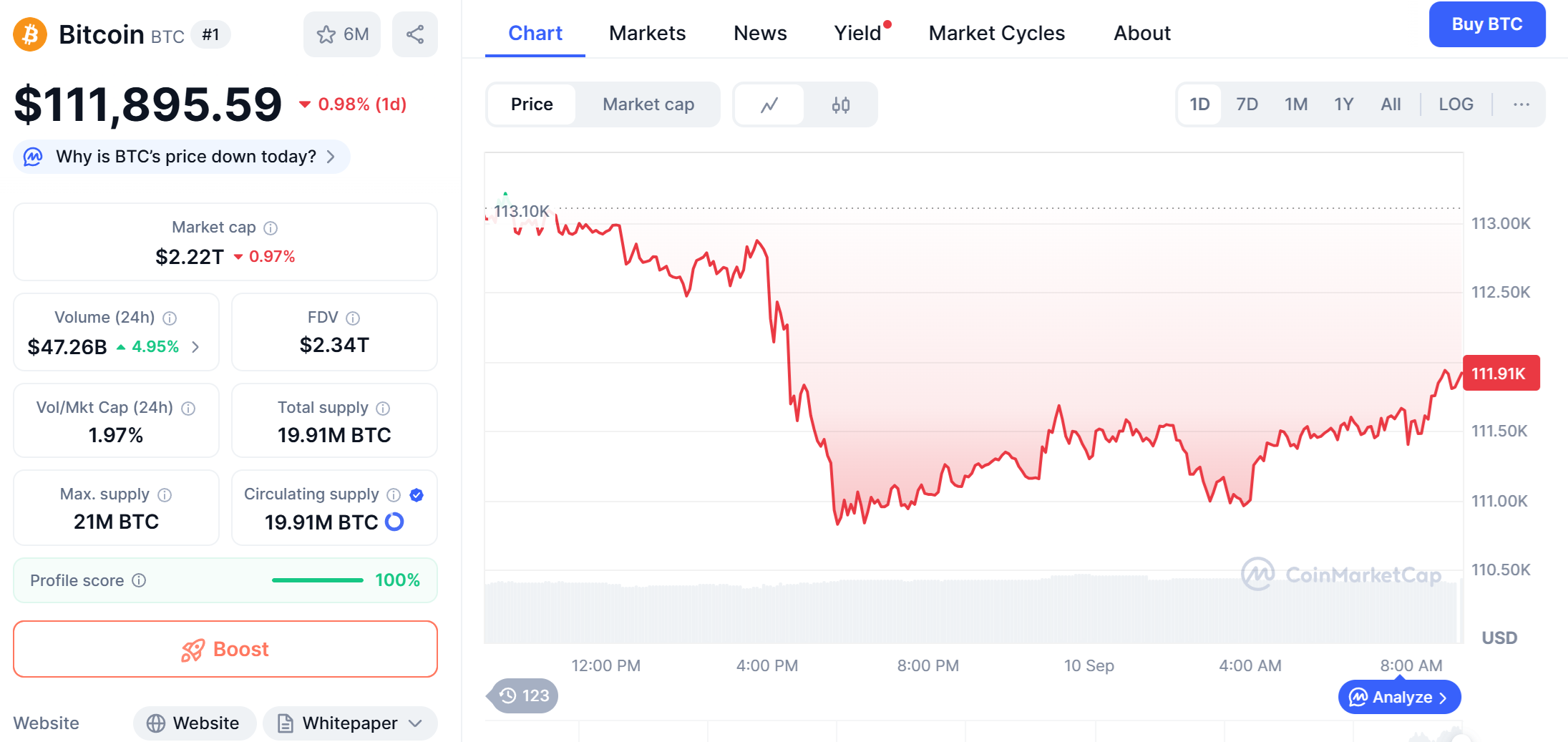Expand the Whitepaper dropdown
The width and height of the screenshot is (1568, 742).
416,723
